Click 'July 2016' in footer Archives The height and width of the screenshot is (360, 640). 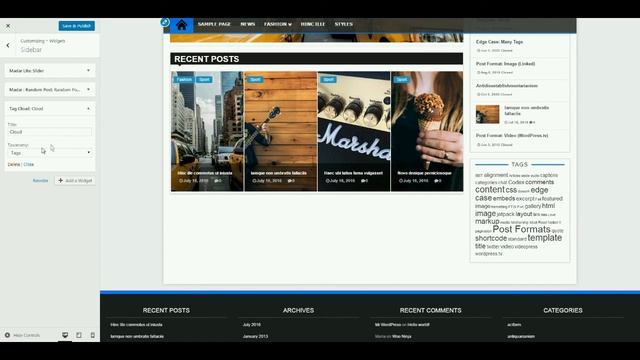pyautogui.click(x=251, y=325)
